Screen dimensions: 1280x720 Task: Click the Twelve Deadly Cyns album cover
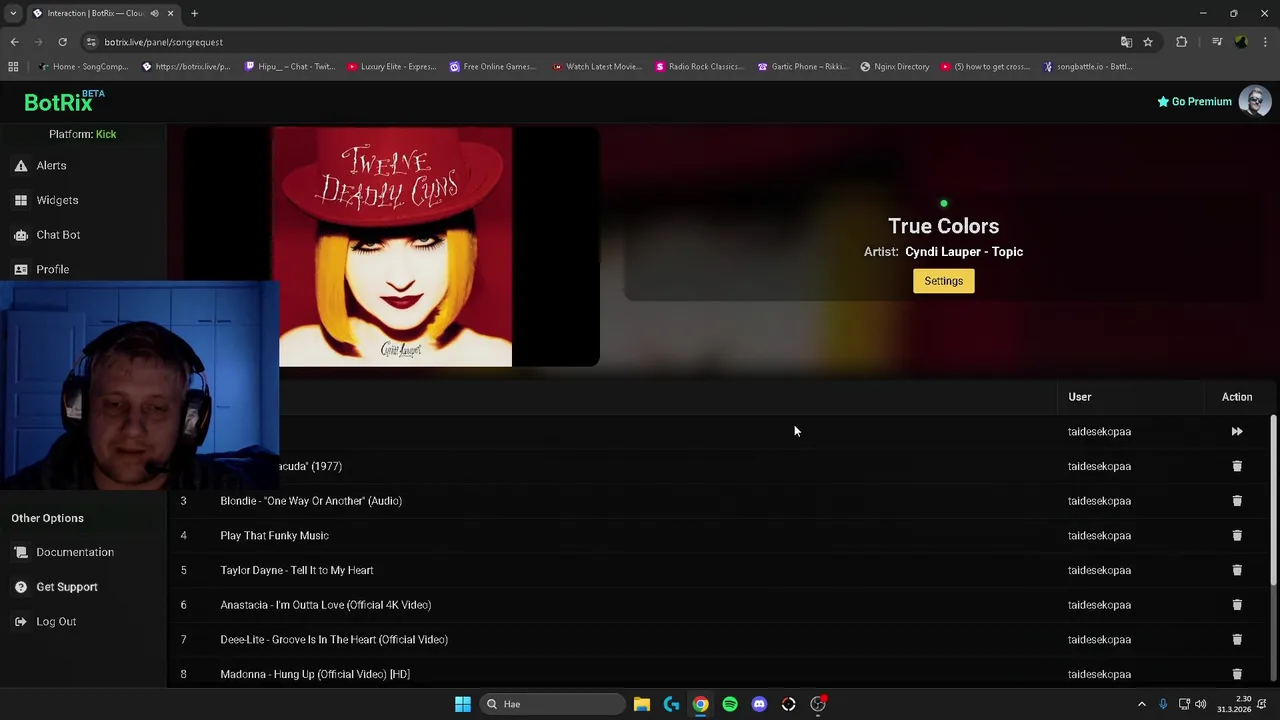[392, 246]
